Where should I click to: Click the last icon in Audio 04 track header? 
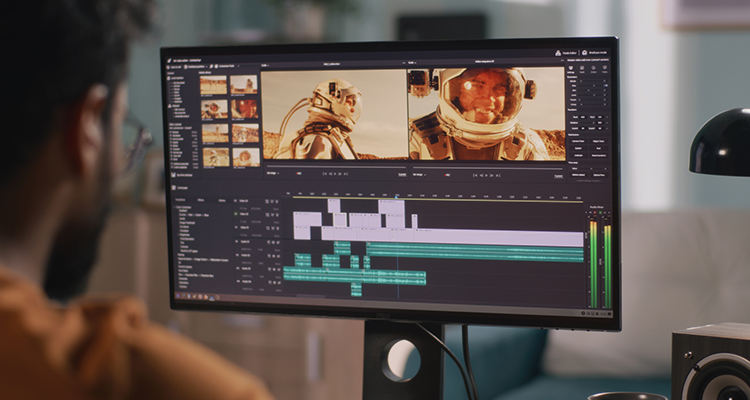[278, 282]
